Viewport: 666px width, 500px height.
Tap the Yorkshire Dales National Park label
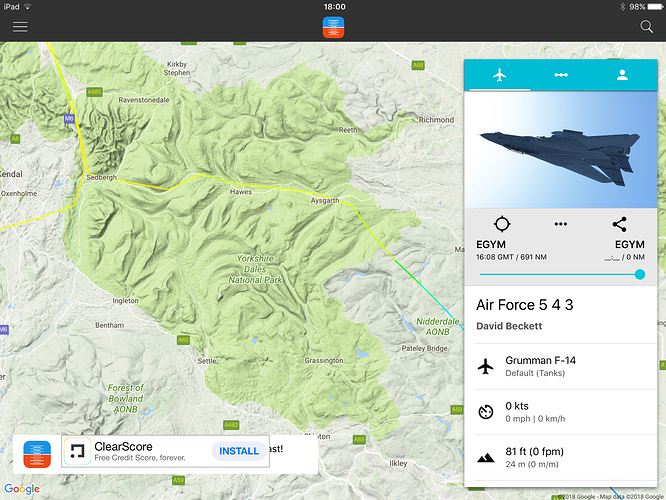click(x=255, y=269)
